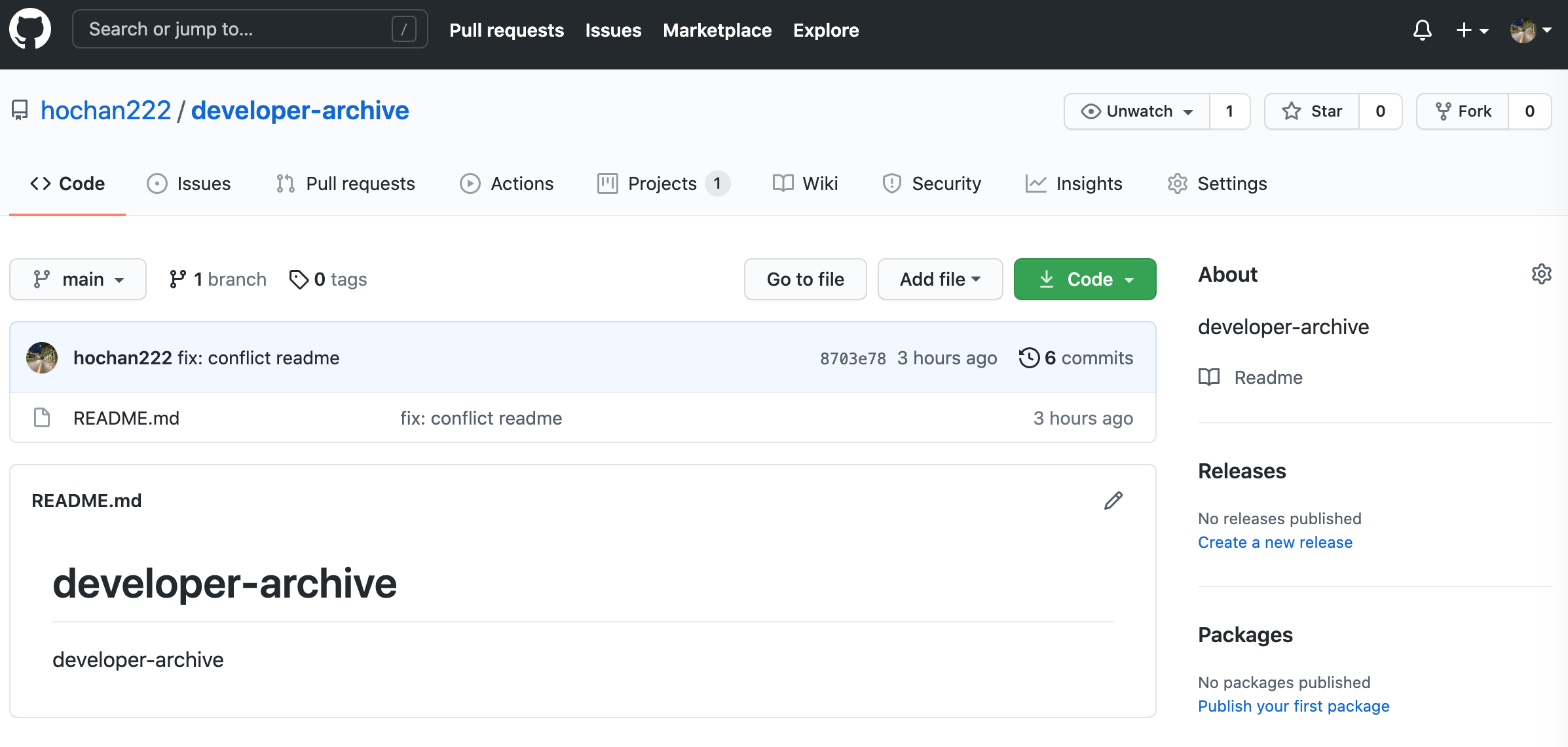Click the commit history clock icon
The width and height of the screenshot is (1568, 747).
[x=1029, y=358]
